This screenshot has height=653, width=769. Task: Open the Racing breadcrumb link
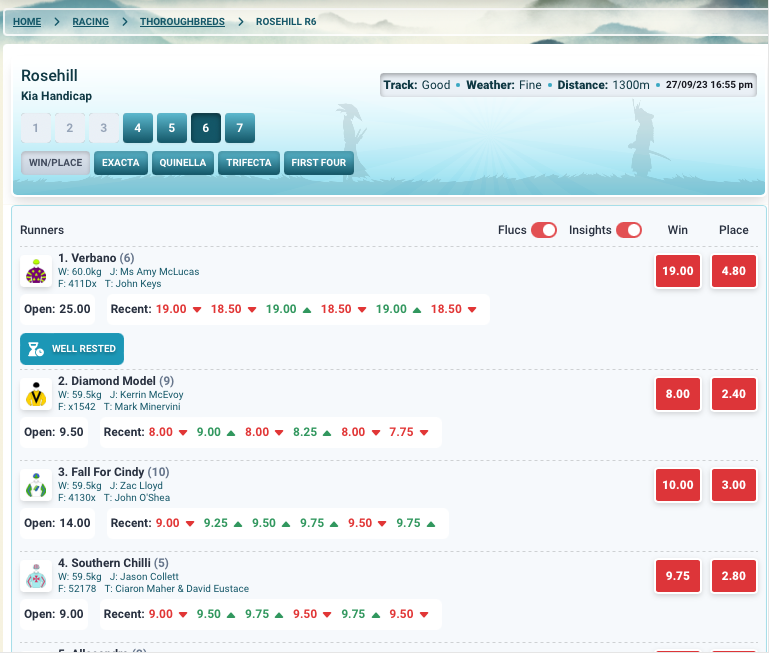(x=91, y=22)
